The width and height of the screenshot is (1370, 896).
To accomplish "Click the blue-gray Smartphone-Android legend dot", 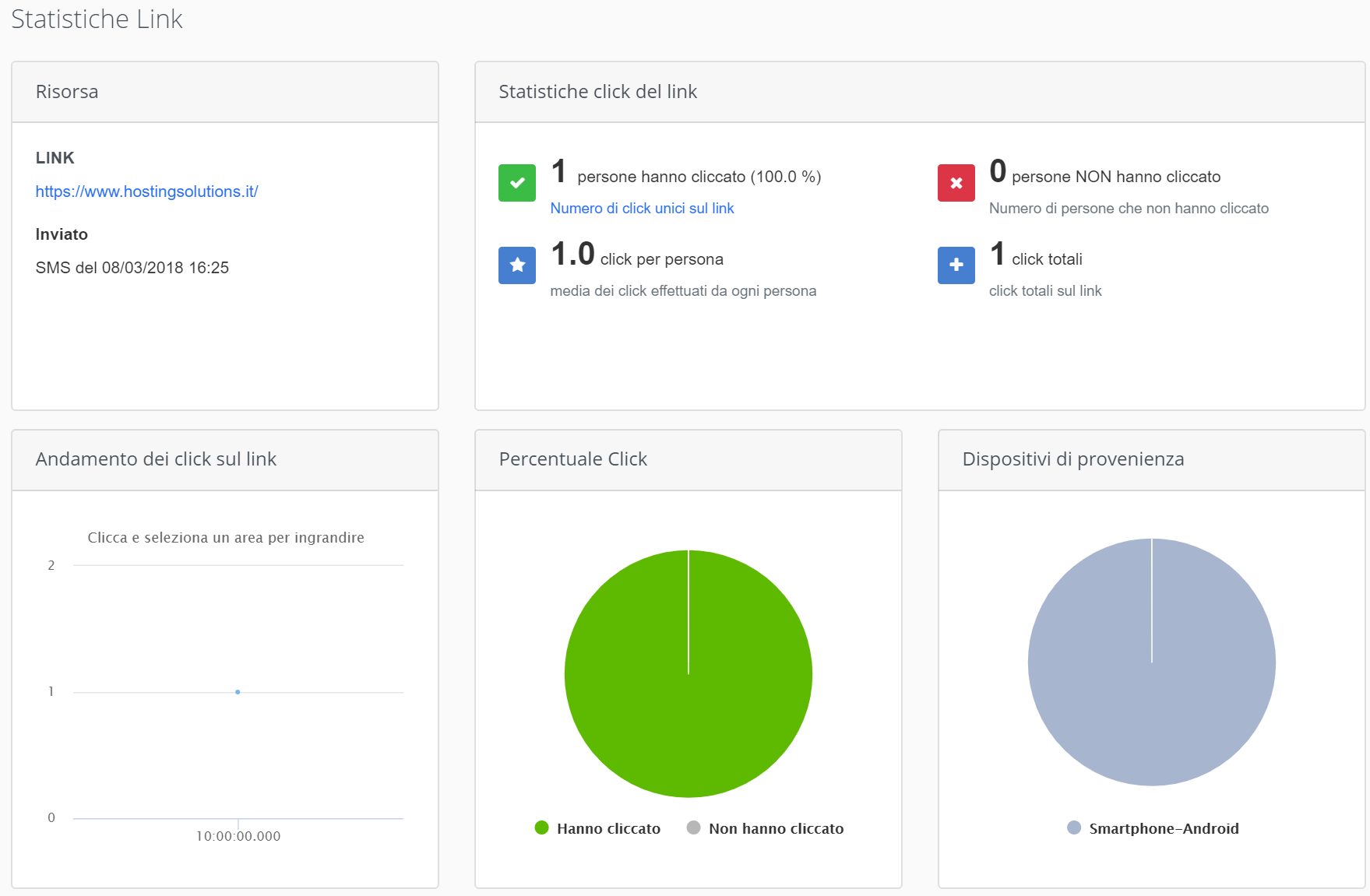I will click(1074, 827).
